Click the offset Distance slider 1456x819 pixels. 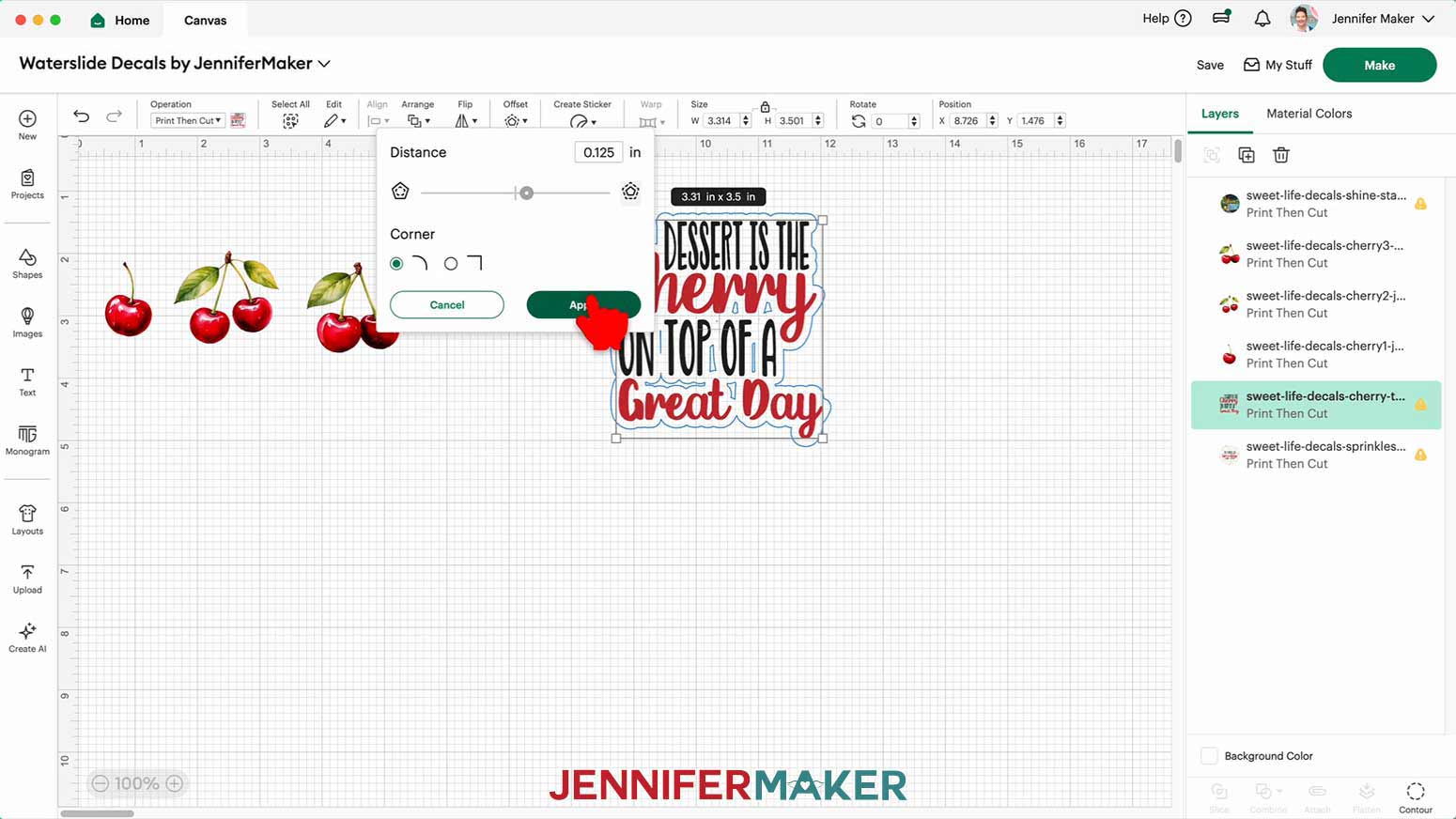[516, 193]
